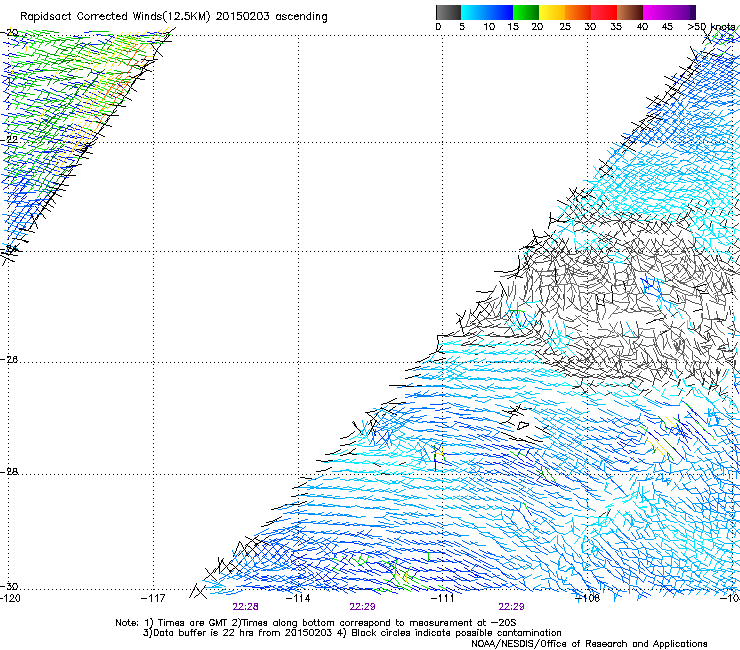This screenshot has width=740, height=650.
Task: Click the orange 25-30 knots legend segment
Action: [x=578, y=12]
